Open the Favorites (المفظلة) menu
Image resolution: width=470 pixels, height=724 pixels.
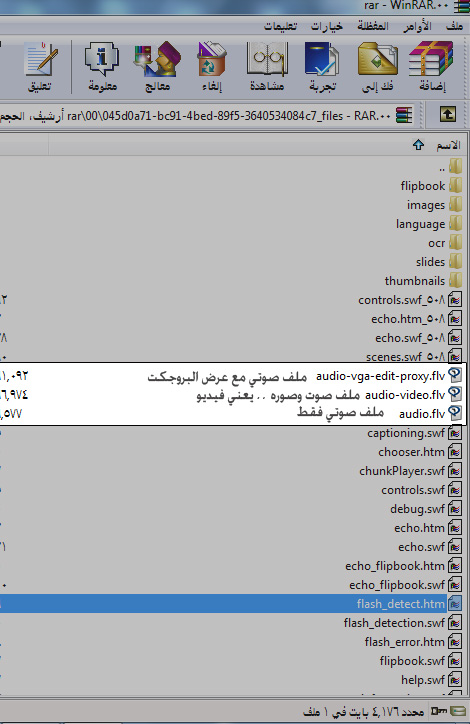click(373, 26)
